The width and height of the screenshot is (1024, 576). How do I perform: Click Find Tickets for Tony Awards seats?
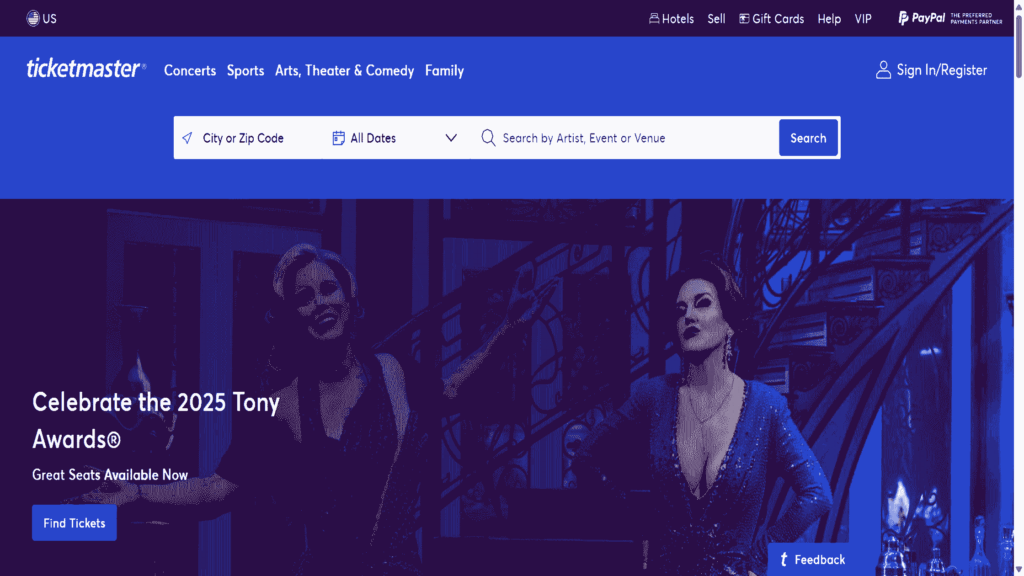click(x=73, y=522)
